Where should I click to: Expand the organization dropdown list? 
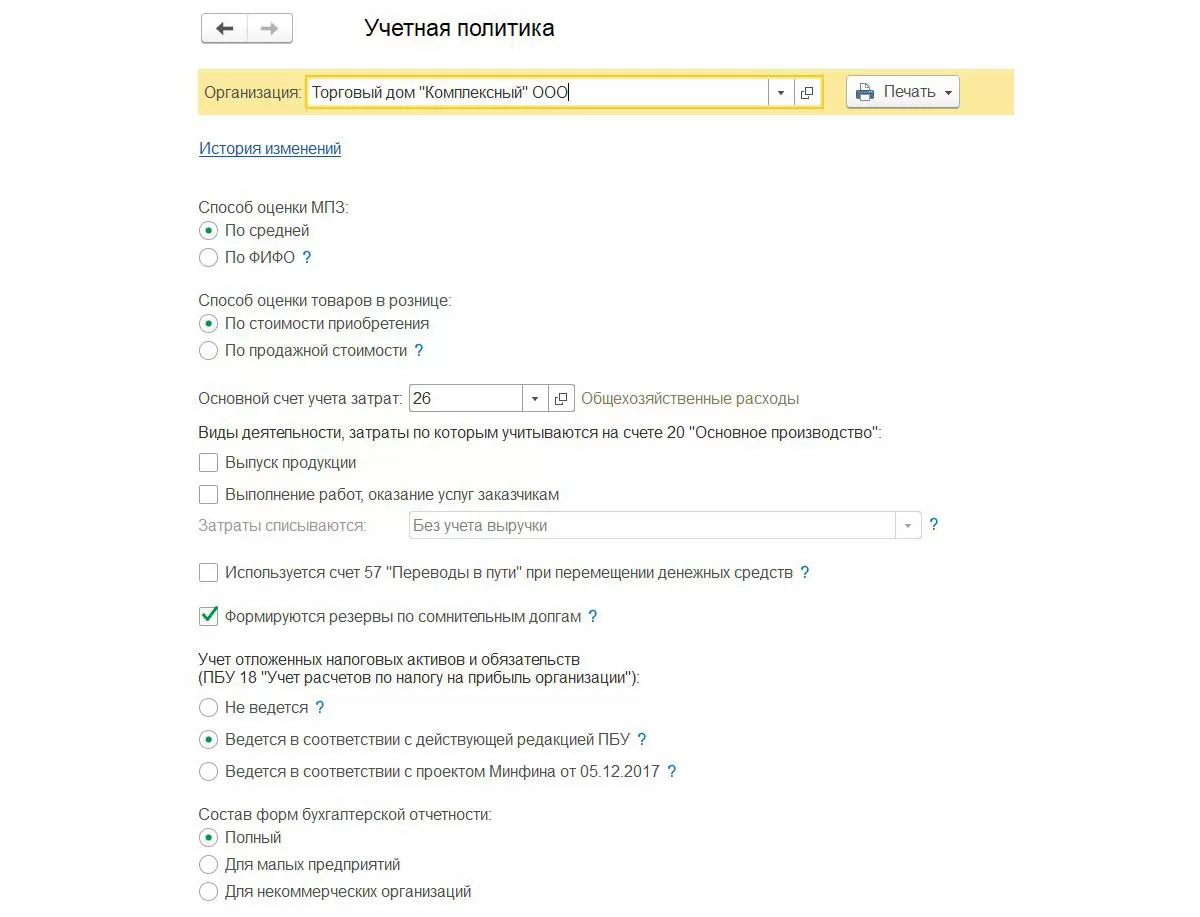coord(781,93)
